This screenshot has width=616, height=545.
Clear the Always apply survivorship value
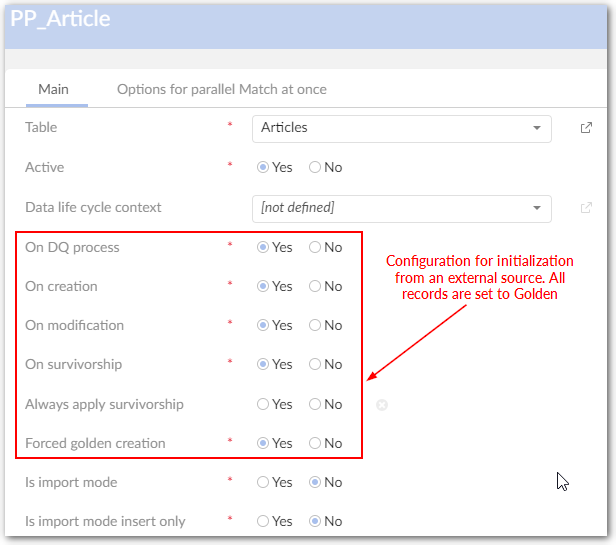tap(382, 405)
